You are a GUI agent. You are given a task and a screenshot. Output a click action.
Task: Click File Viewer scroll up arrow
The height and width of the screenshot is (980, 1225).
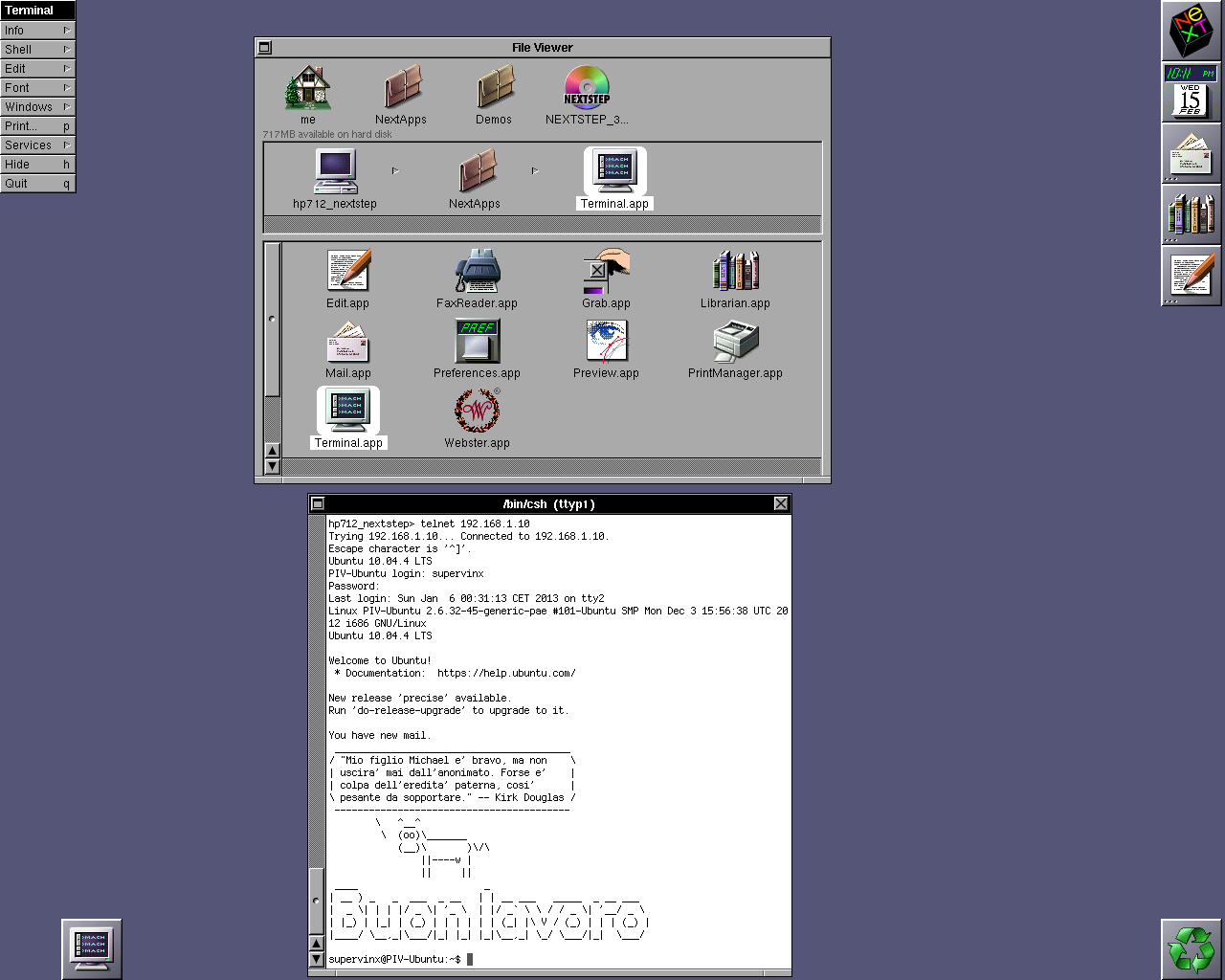pyautogui.click(x=273, y=451)
